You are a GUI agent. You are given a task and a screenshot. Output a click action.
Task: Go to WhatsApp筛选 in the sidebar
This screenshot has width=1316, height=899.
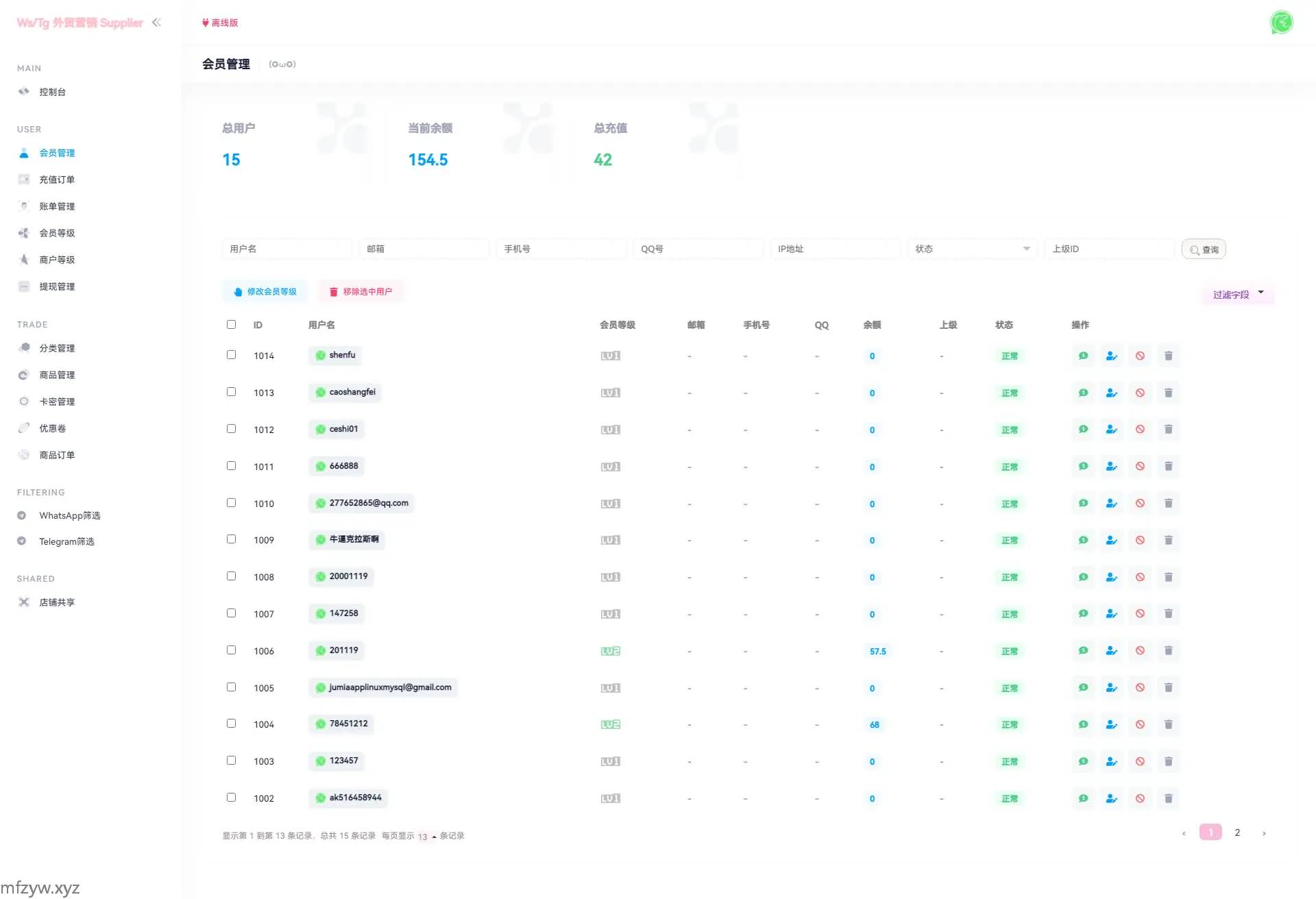pyautogui.click(x=69, y=515)
